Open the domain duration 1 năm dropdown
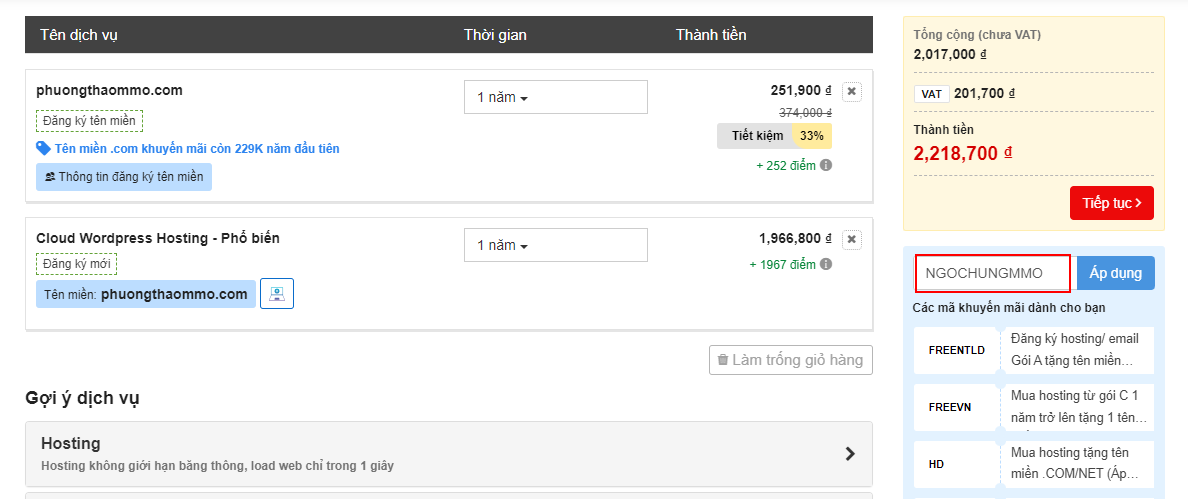This screenshot has width=1188, height=499. tap(555, 97)
